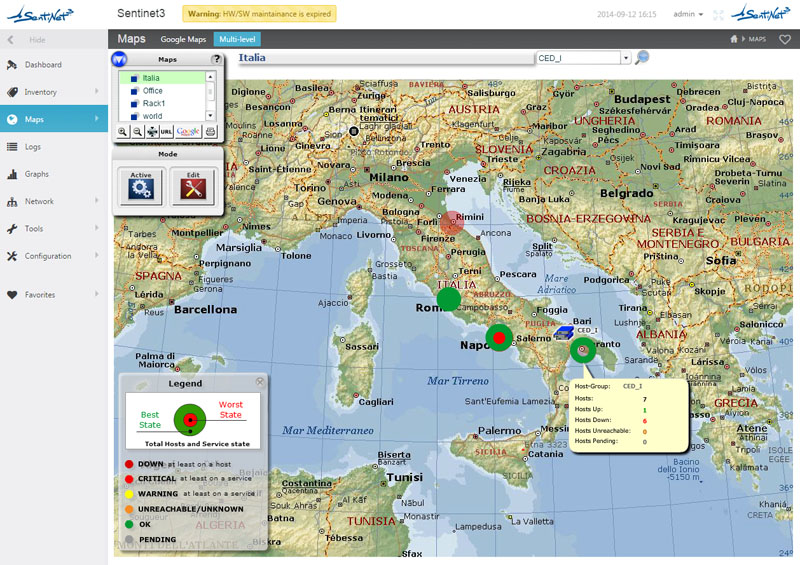
Task: Click maps list scroll down arrow
Action: tap(210, 116)
